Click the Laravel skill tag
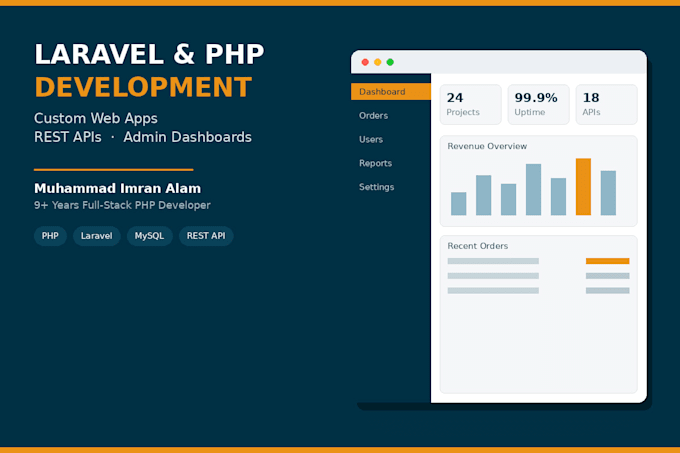 coord(97,236)
